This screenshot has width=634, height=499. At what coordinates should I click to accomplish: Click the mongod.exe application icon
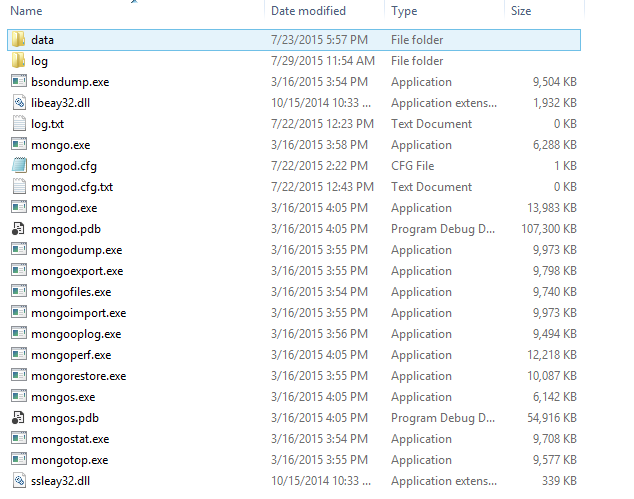pos(19,208)
